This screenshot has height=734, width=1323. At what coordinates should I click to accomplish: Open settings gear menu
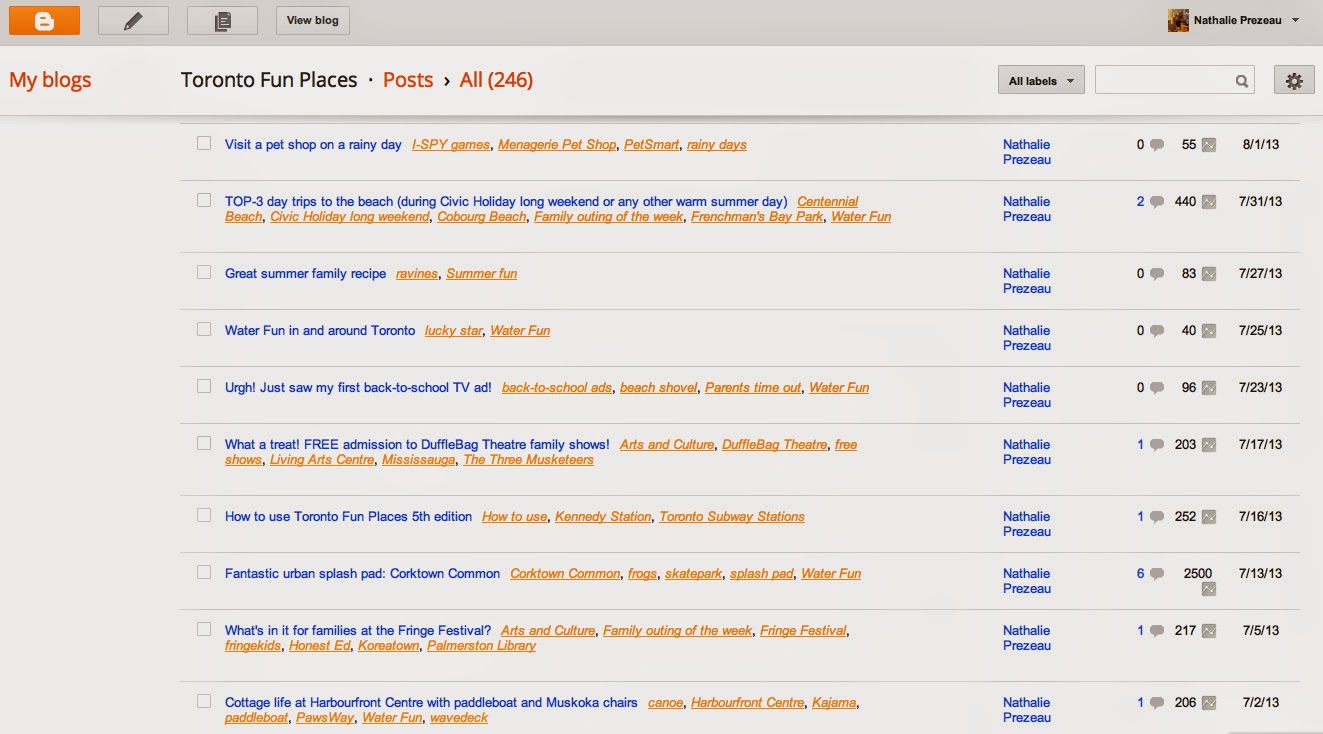tap(1294, 81)
